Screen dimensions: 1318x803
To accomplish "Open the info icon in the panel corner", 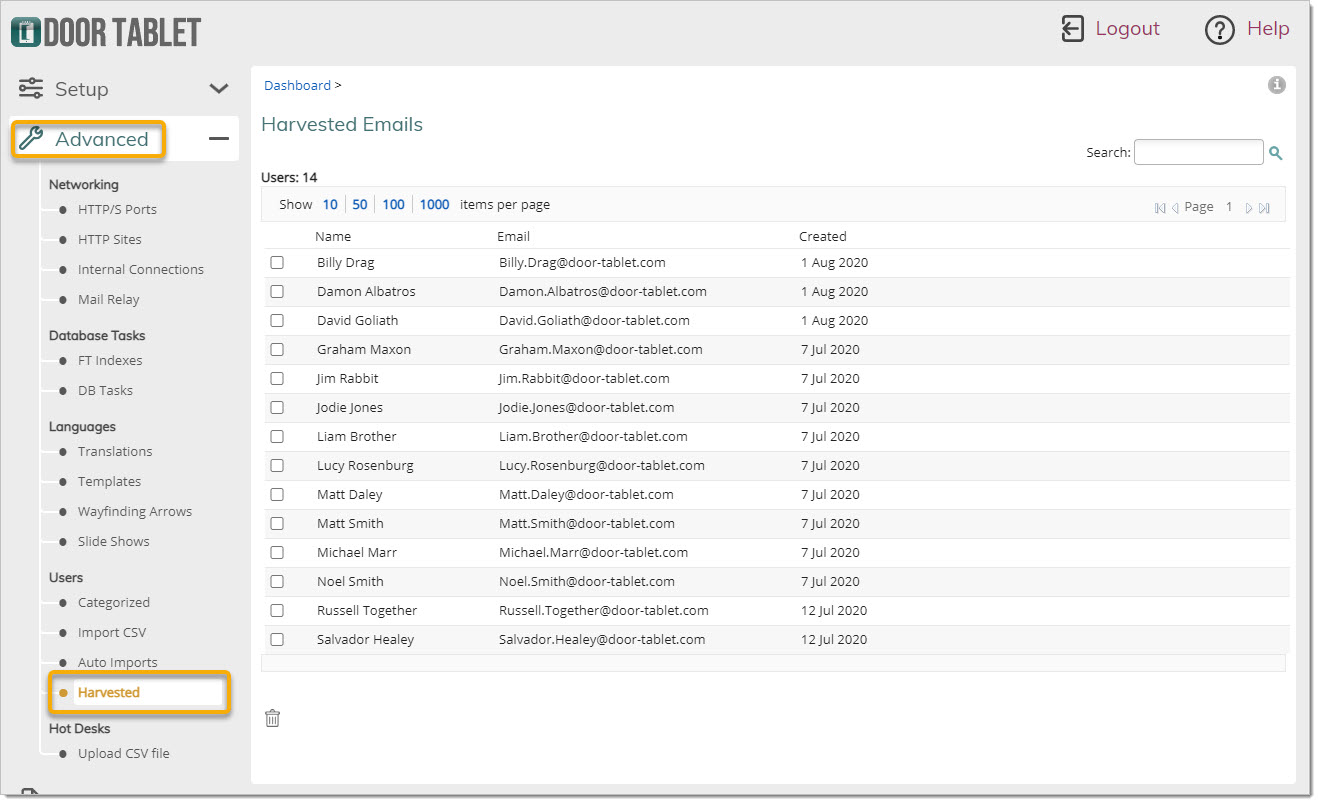I will pos(1276,85).
